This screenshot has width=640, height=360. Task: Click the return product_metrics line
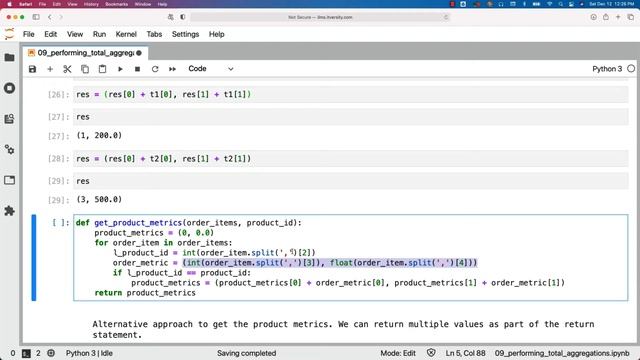tap(145, 293)
